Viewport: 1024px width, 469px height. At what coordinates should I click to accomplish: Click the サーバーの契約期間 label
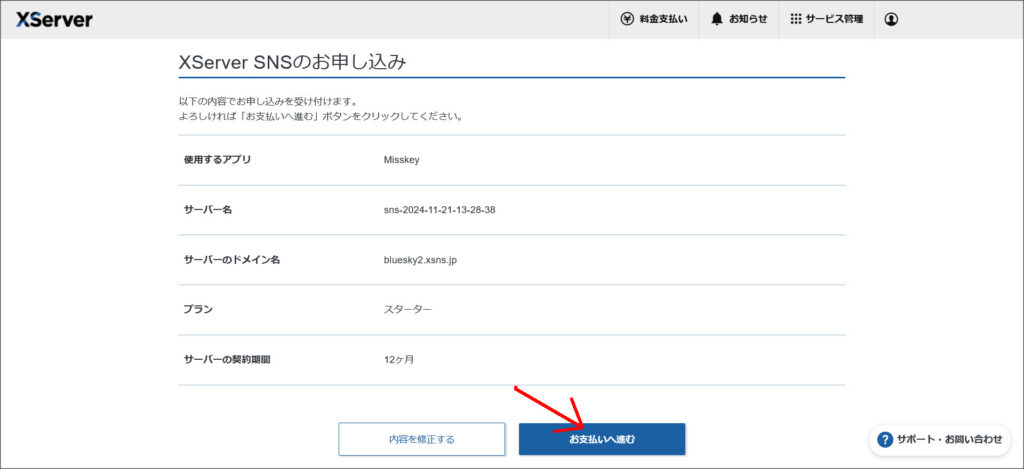tap(227, 360)
